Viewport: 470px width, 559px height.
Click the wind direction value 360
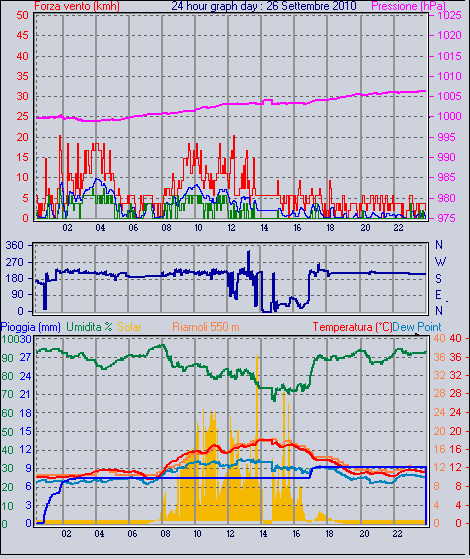(15, 245)
